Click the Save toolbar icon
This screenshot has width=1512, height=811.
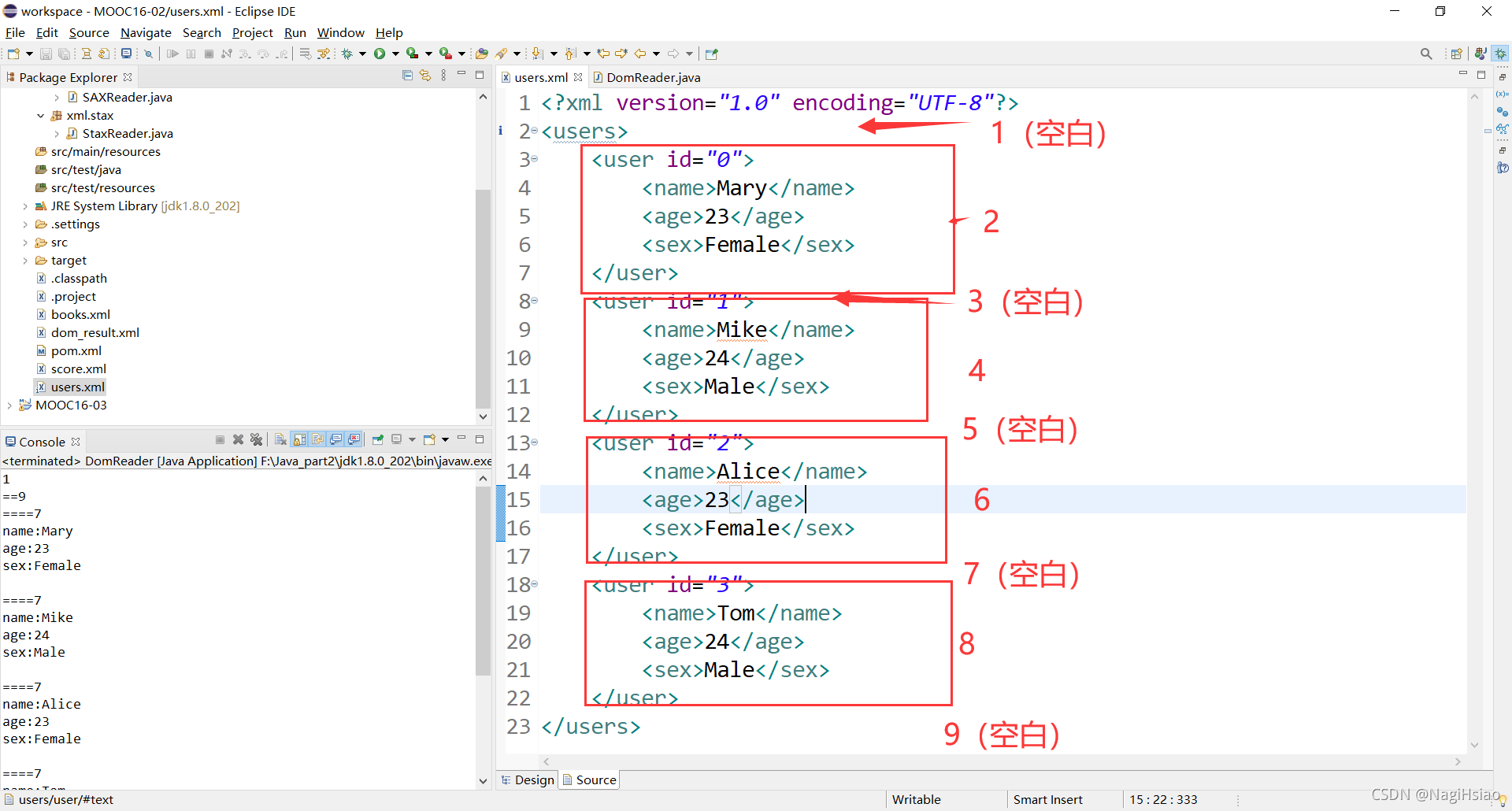(46, 54)
